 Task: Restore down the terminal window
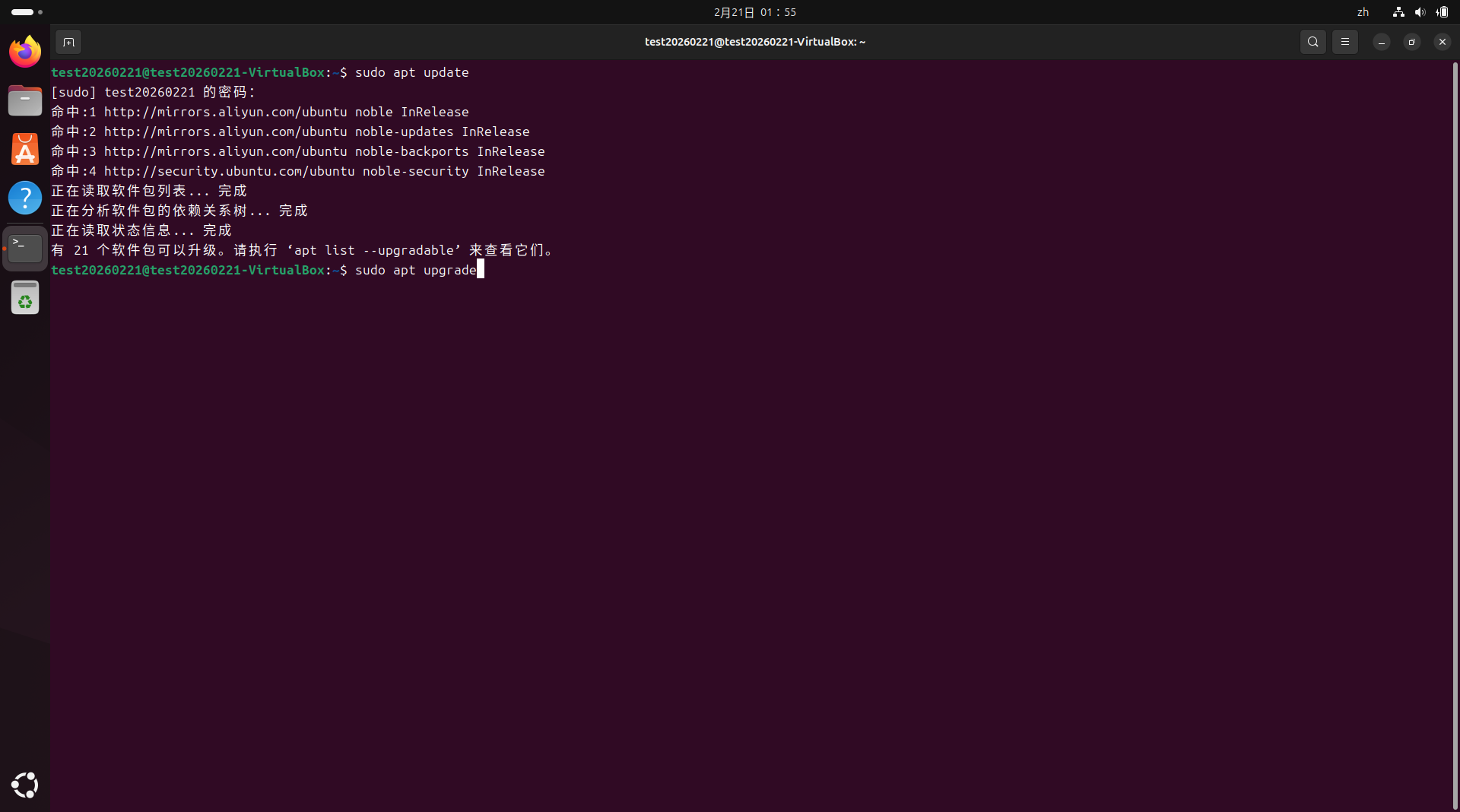[1411, 42]
